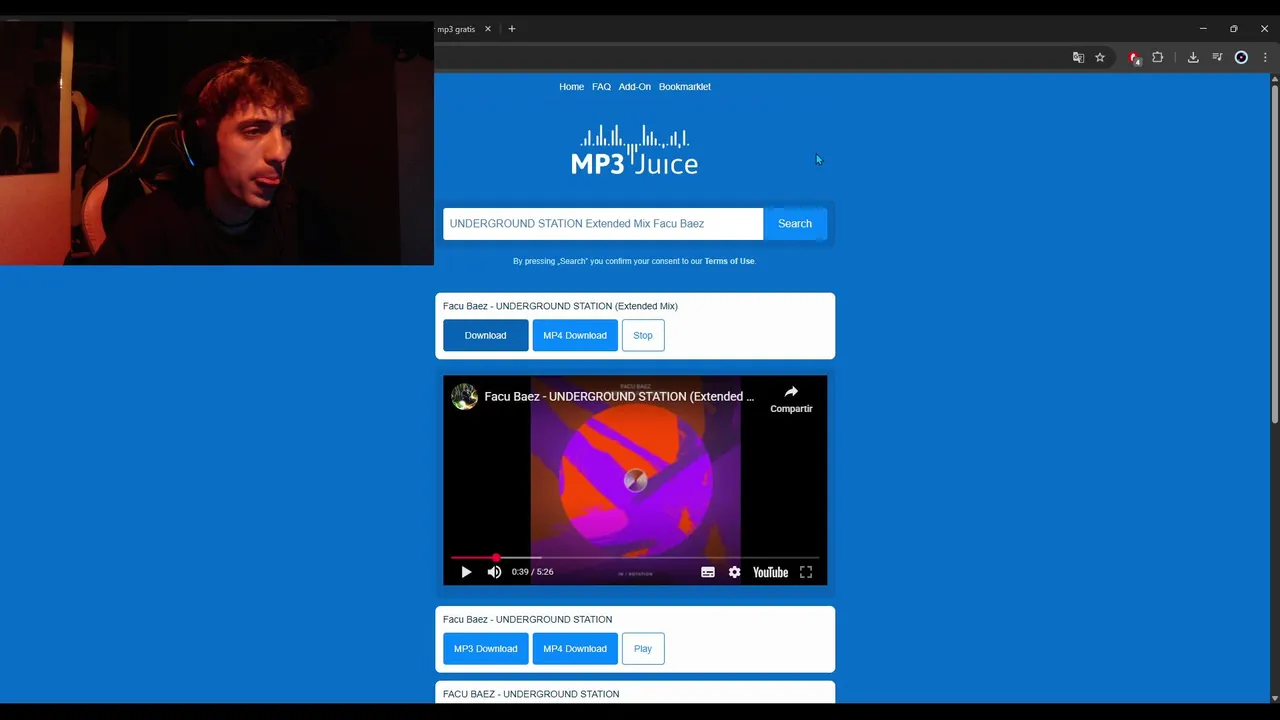
Task: Click the Search button
Action: tap(795, 224)
